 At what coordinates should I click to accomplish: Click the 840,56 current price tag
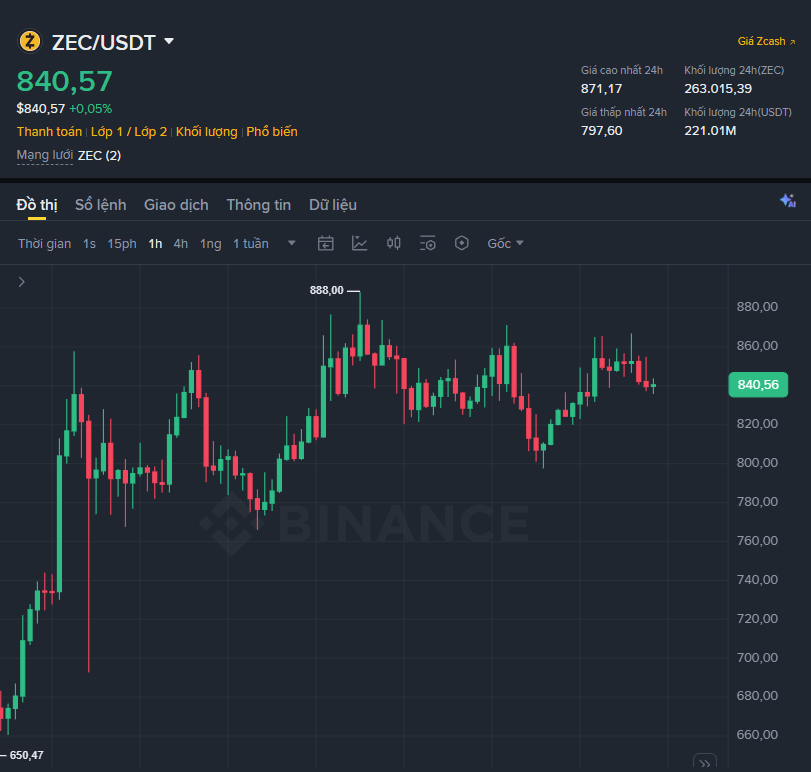coord(758,385)
